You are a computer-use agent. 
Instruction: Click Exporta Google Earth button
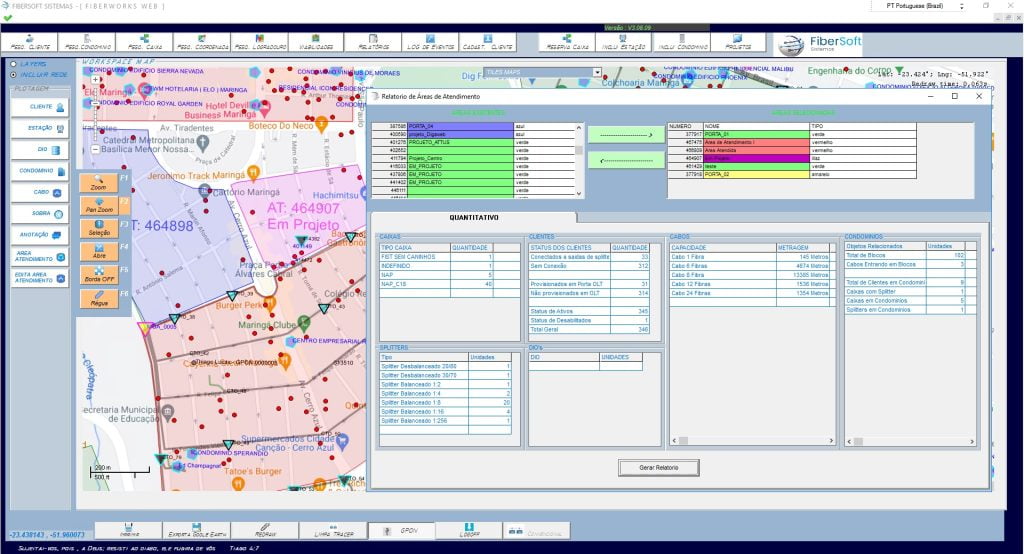click(x=197, y=531)
